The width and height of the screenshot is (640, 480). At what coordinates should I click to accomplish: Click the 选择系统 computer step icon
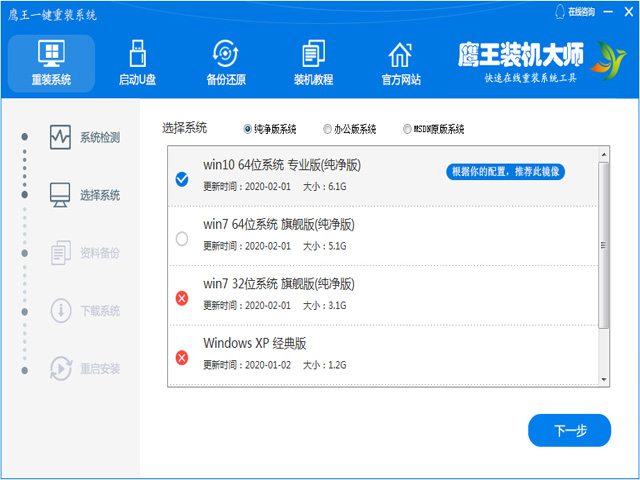(60, 194)
